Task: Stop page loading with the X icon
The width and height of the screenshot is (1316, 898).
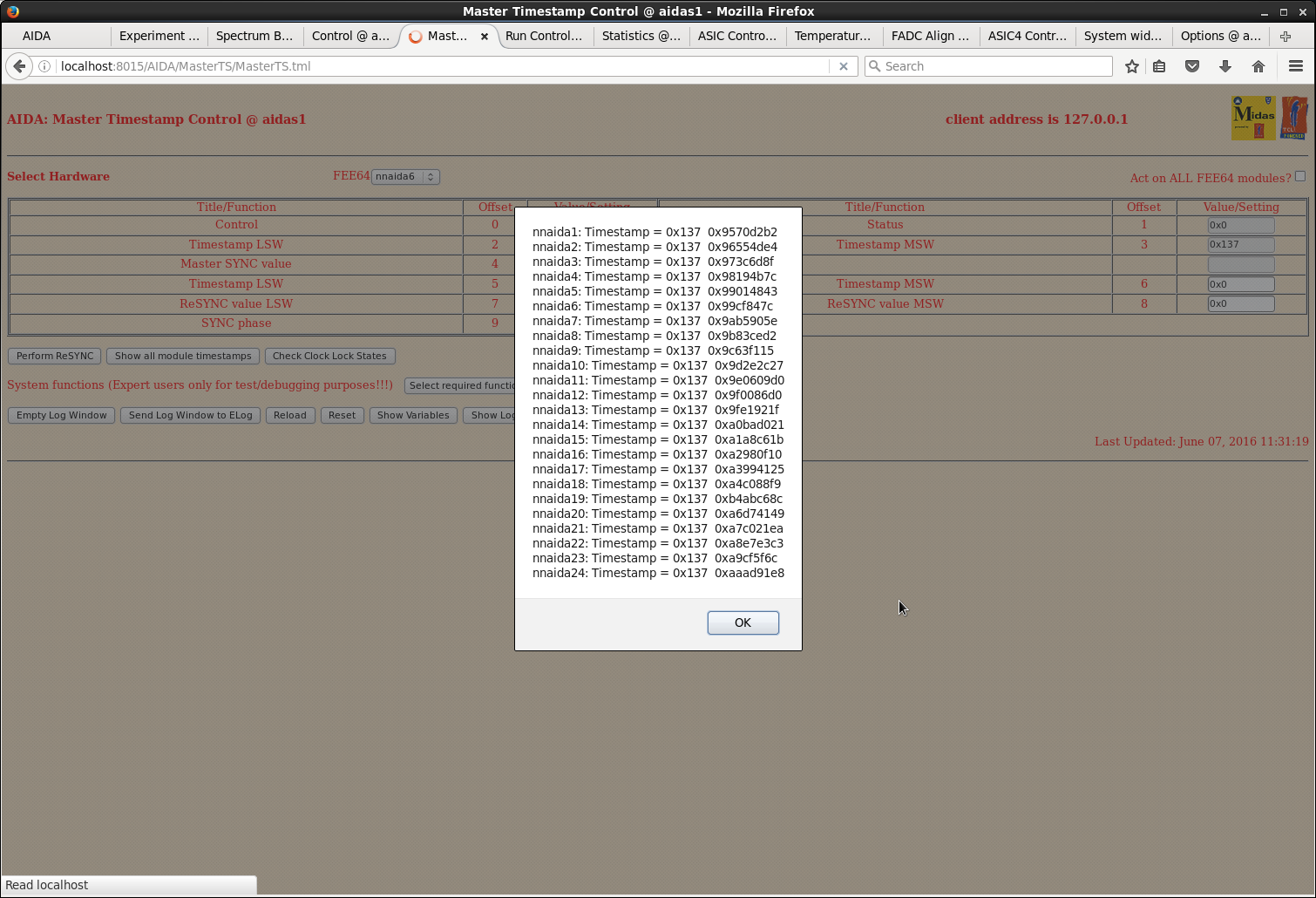Action: click(x=843, y=66)
